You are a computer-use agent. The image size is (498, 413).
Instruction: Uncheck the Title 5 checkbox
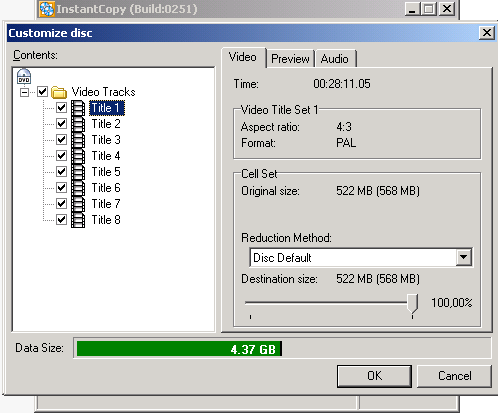62,172
